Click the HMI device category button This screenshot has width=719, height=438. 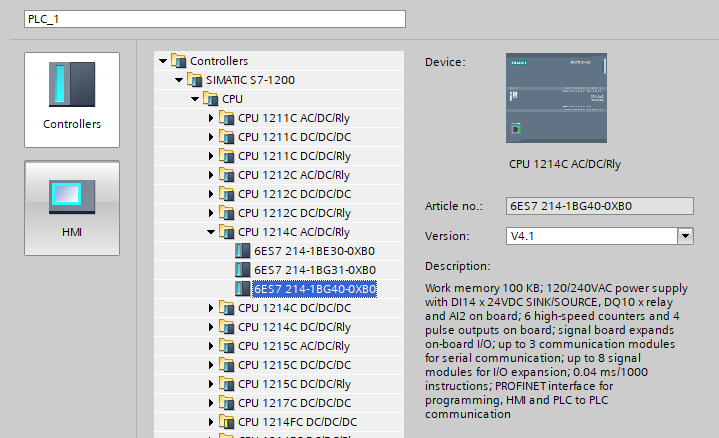click(x=72, y=208)
